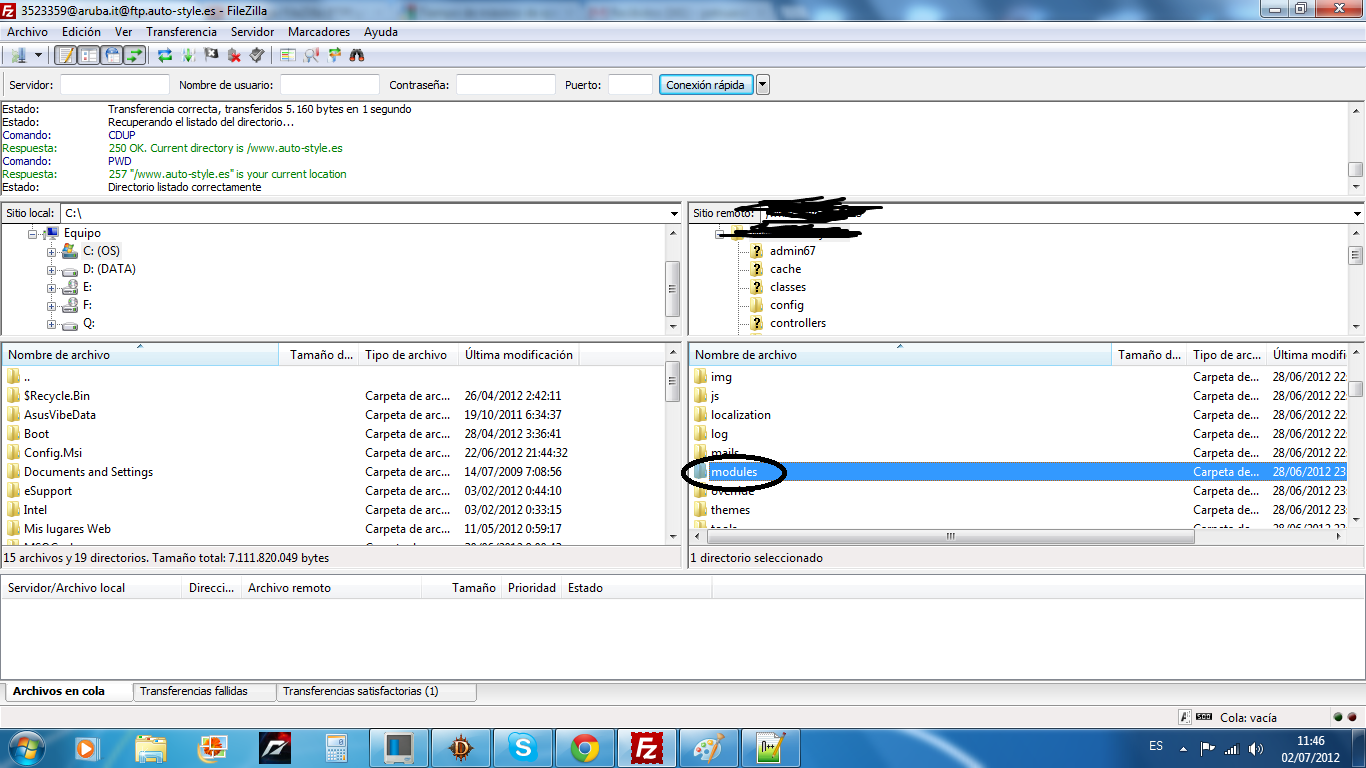Screen dimensions: 1366x768
Task: Refresh the file and folder lists
Action: click(x=165, y=55)
